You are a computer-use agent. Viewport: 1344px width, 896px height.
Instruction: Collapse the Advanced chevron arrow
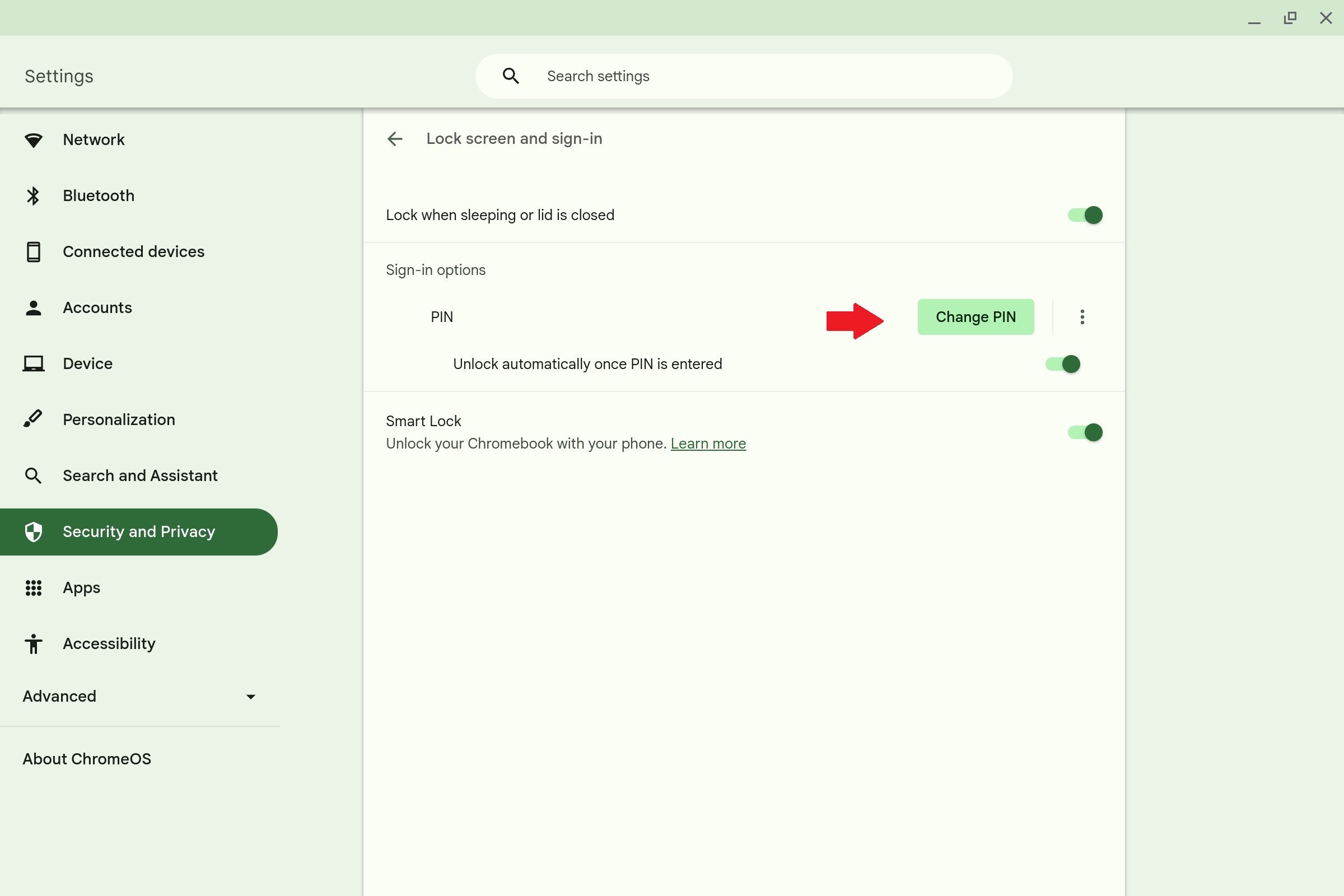pos(251,697)
